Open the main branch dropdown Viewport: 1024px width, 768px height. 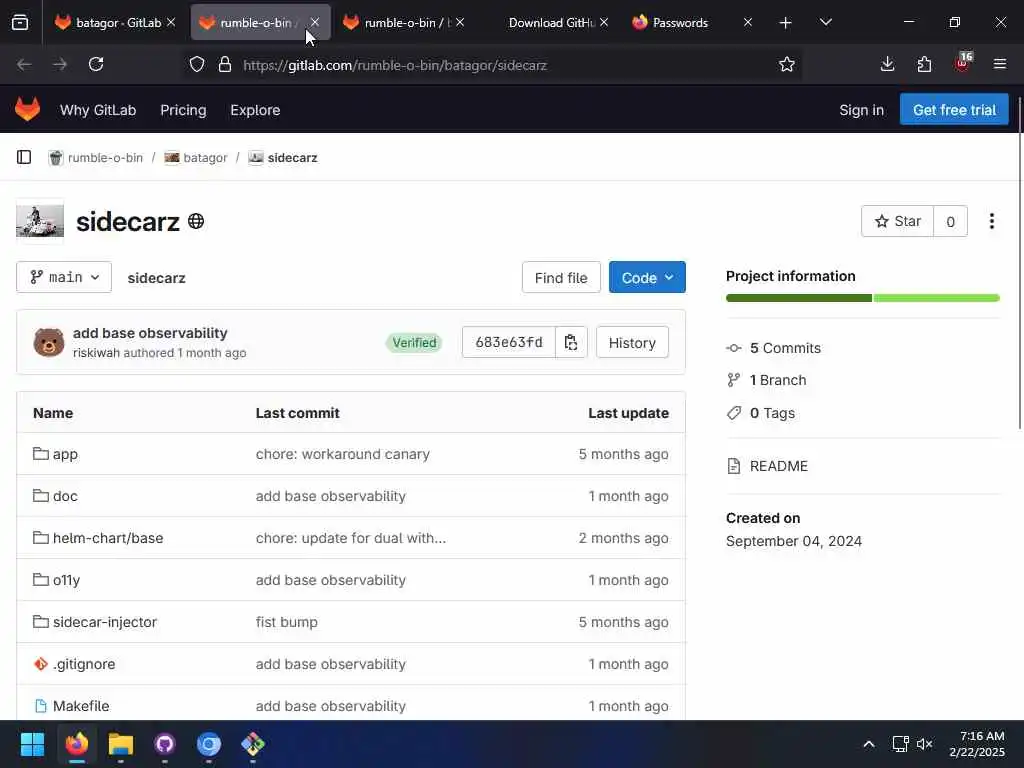tap(64, 278)
